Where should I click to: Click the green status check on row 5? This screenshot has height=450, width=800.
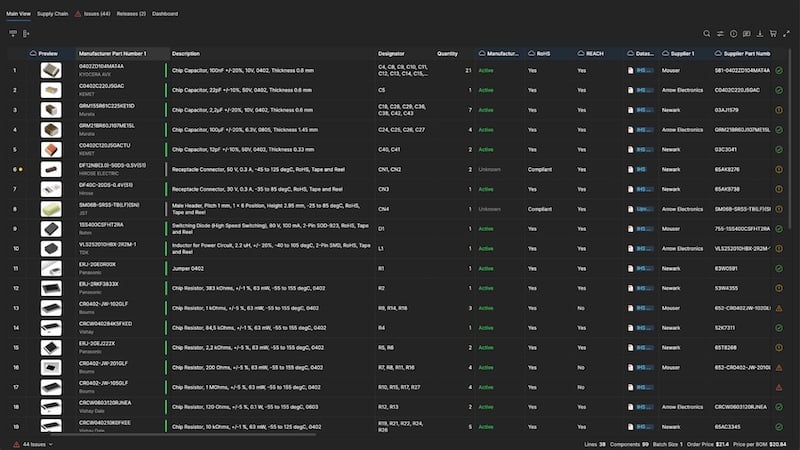coord(779,149)
